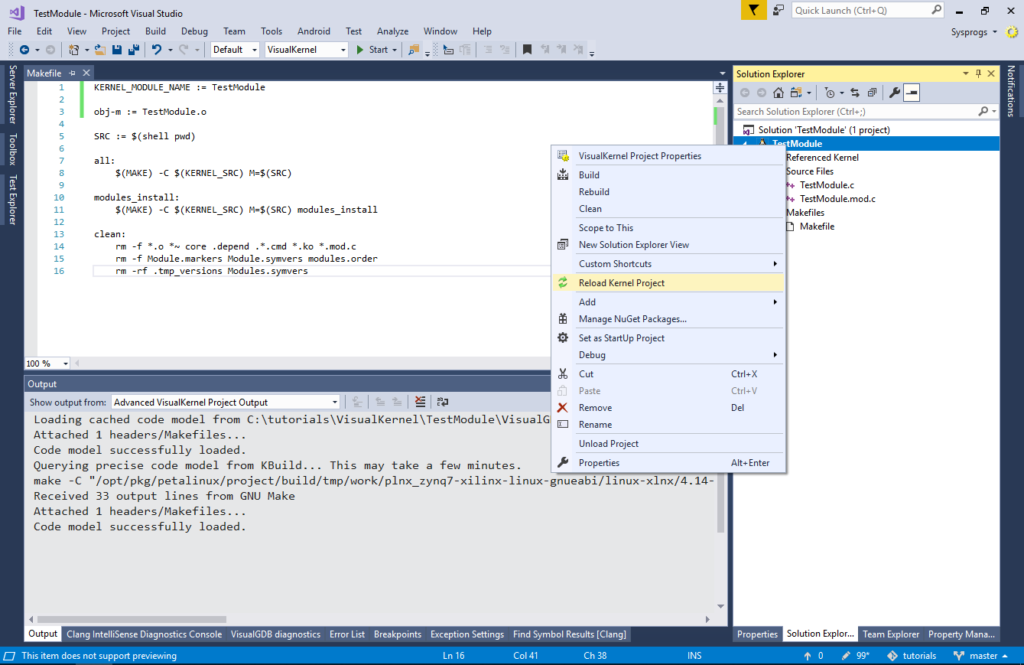1024x665 pixels.
Task: Toggle Word Wrap in the Output window
Action: click(x=442, y=401)
